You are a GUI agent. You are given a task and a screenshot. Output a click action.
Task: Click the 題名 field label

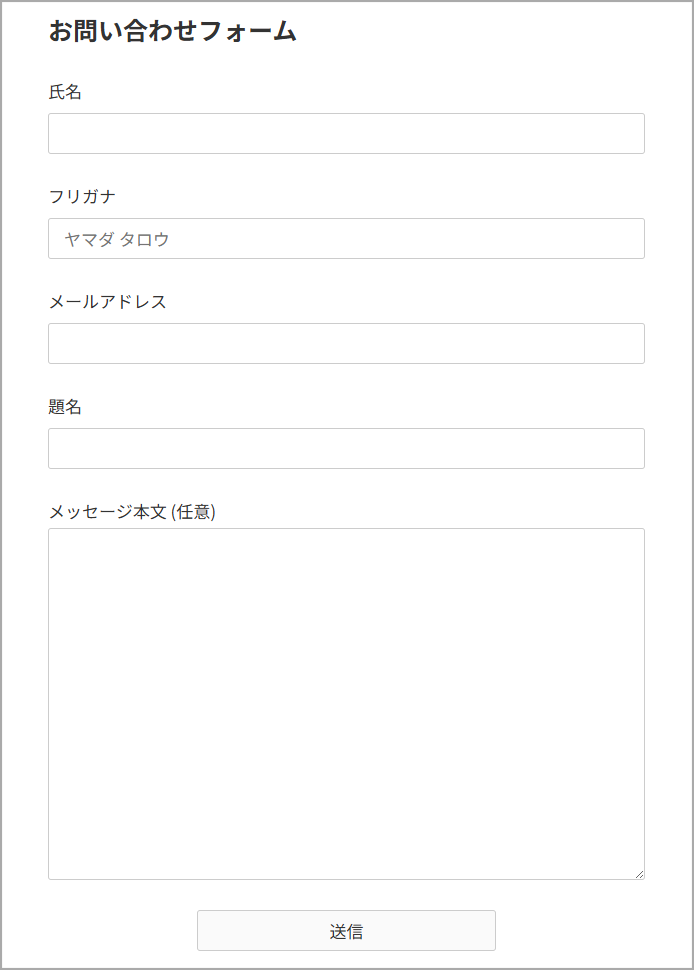pos(65,406)
